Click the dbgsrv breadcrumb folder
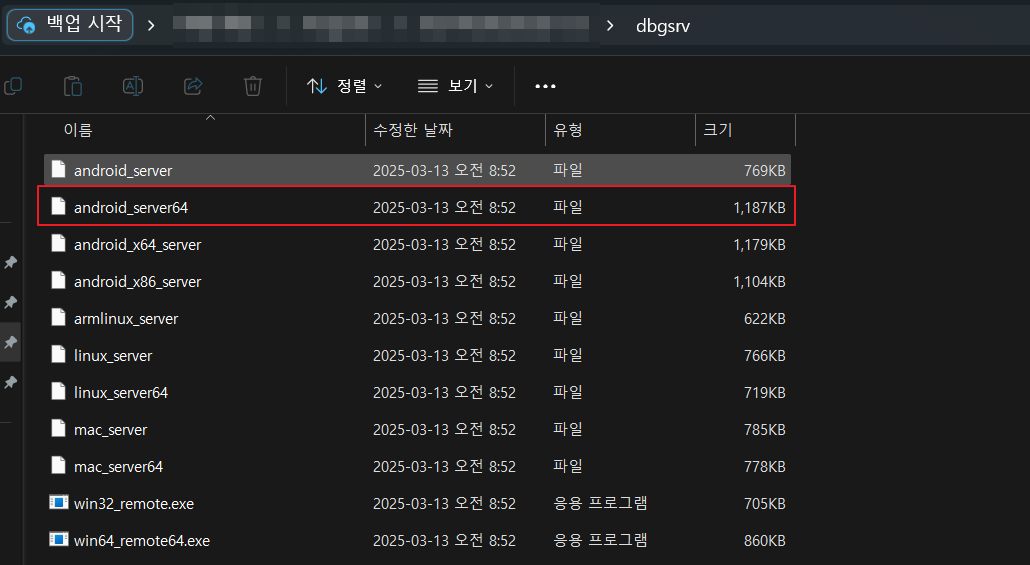This screenshot has height=565, width=1030. click(662, 25)
